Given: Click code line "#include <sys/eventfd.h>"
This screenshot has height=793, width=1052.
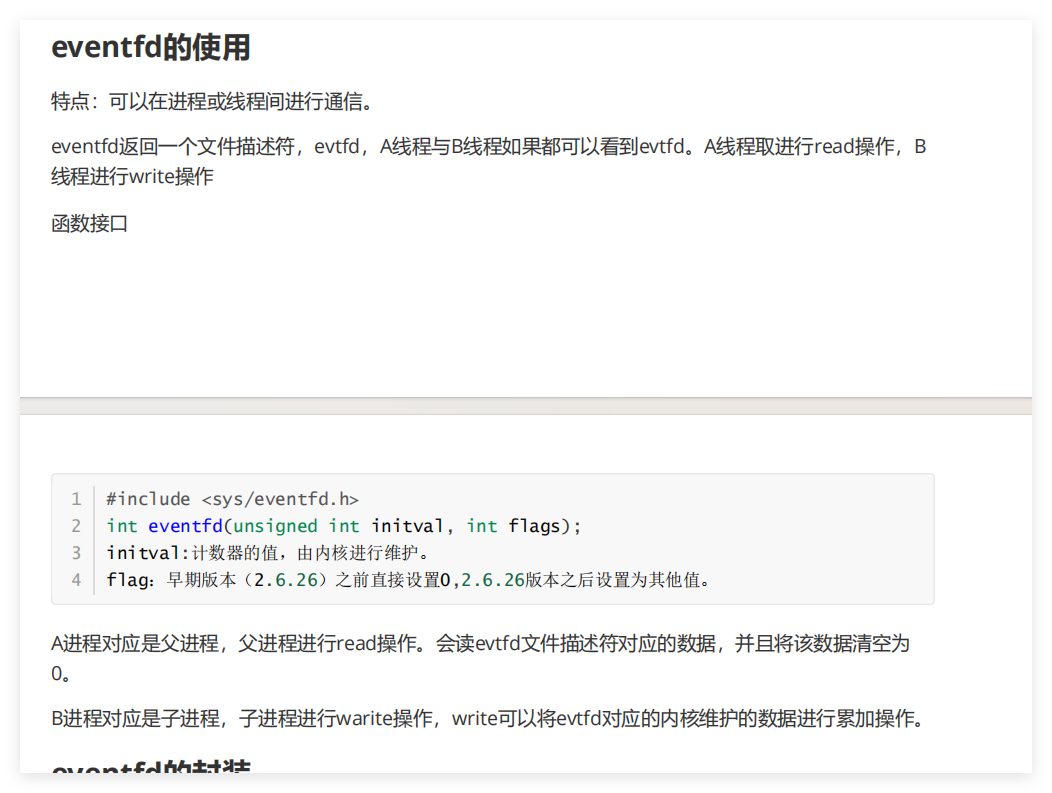Looking at the screenshot, I should (x=232, y=499).
